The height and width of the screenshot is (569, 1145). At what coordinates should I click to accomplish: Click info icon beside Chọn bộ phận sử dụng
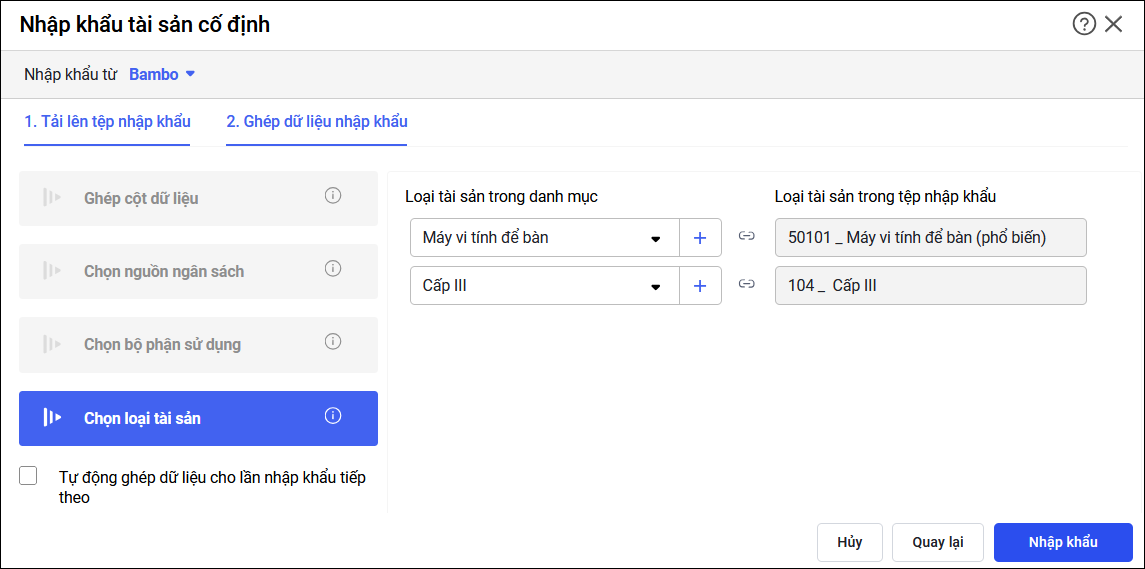[x=333, y=342]
